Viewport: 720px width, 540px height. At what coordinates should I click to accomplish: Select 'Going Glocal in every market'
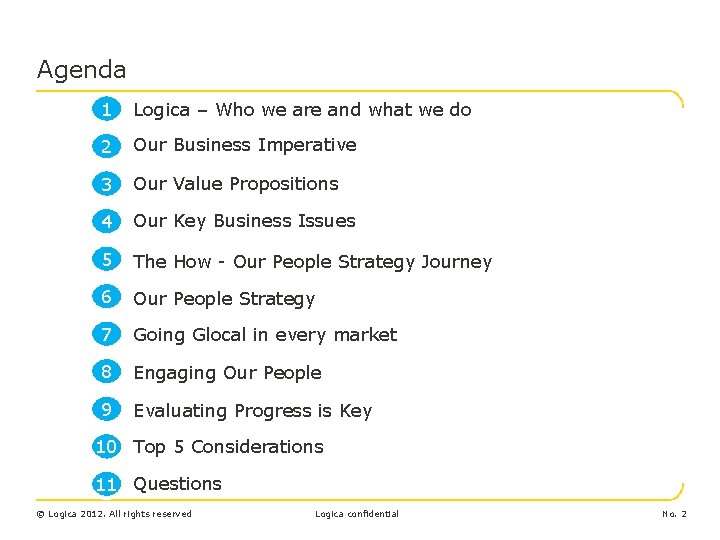coord(265,335)
